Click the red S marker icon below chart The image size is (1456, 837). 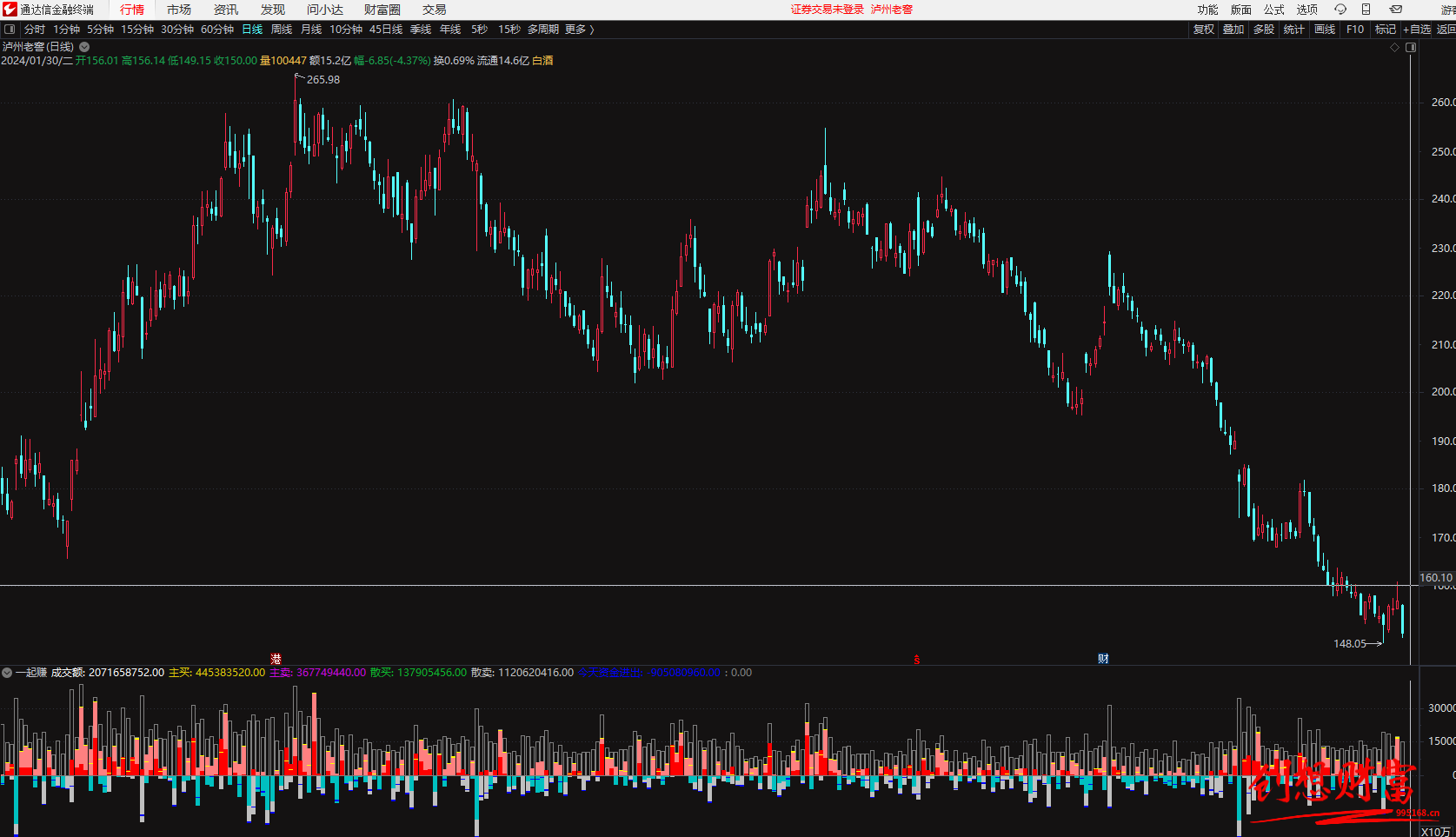tap(916, 660)
